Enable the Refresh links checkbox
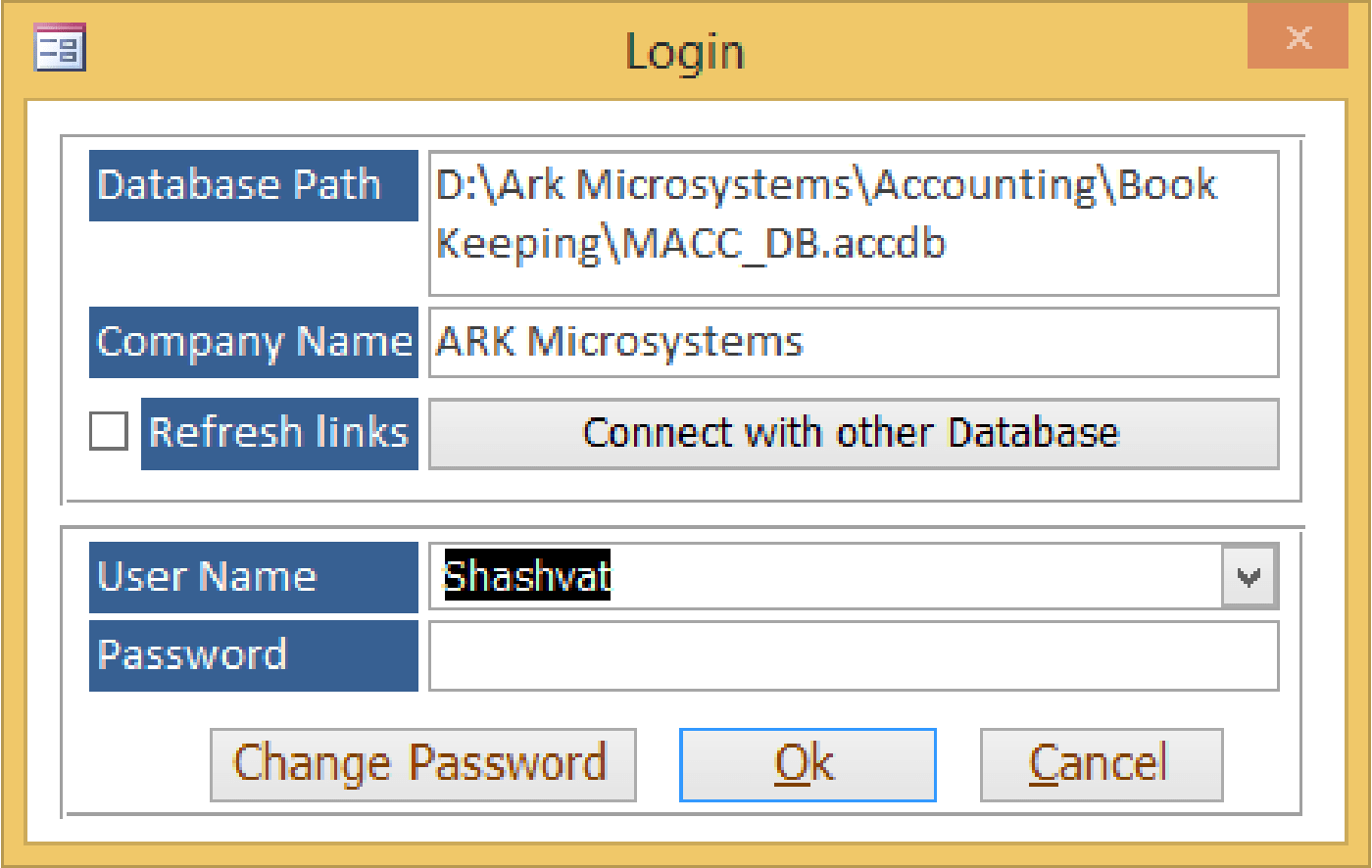The image size is (1372, 868). click(109, 431)
